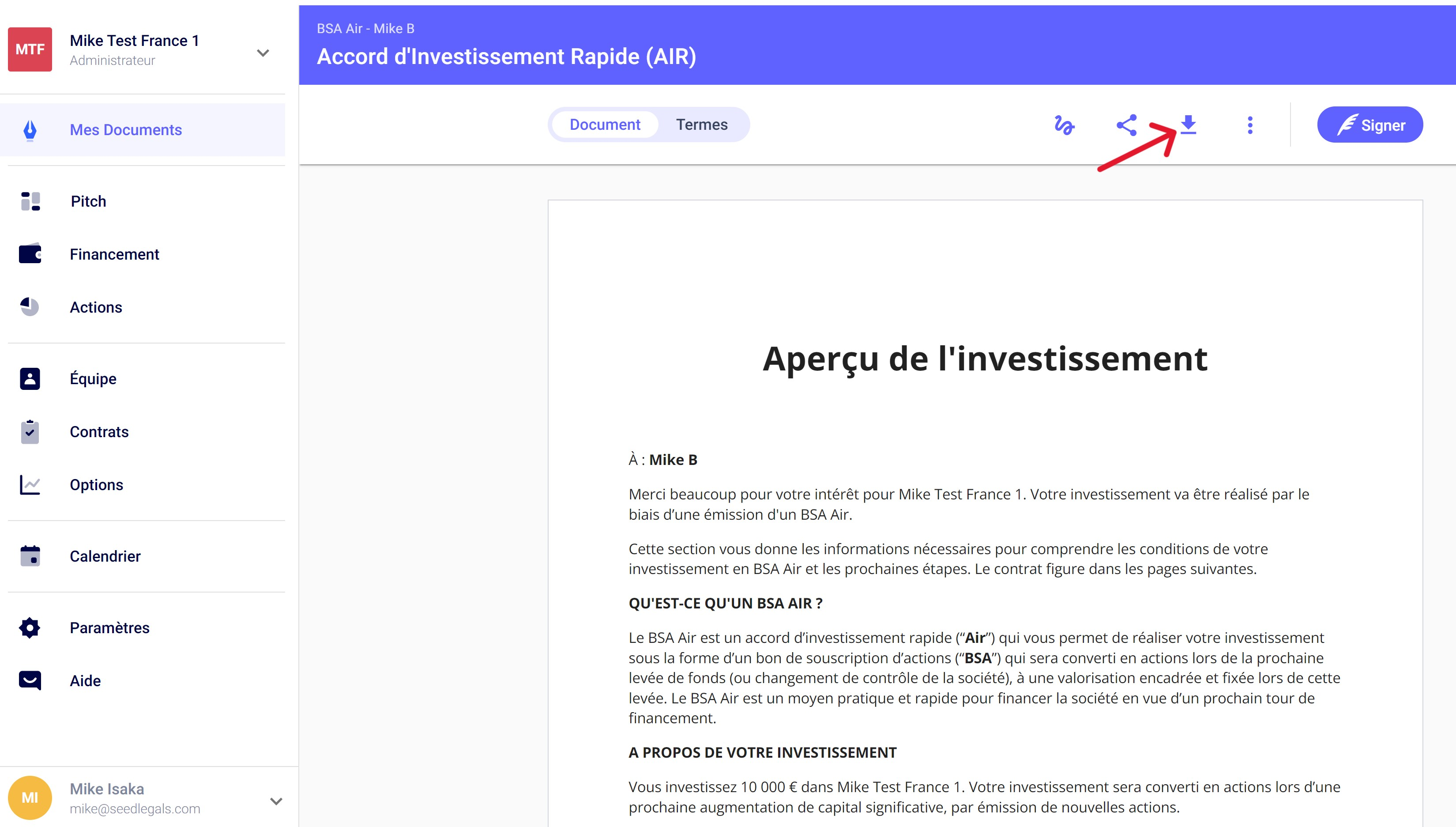This screenshot has width=1456, height=827.
Task: Expand the Mike Test France 1 company dropdown
Action: [x=262, y=53]
